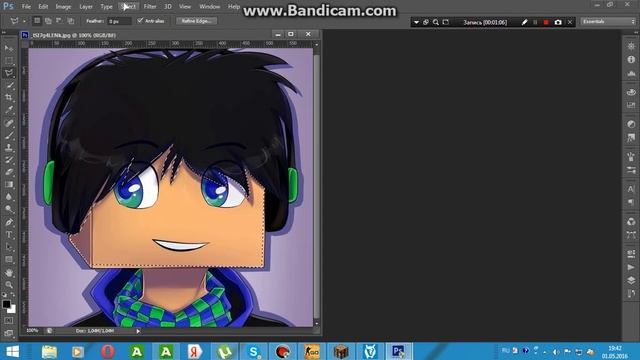Select the Zoom tool in the toolbox

9,285
